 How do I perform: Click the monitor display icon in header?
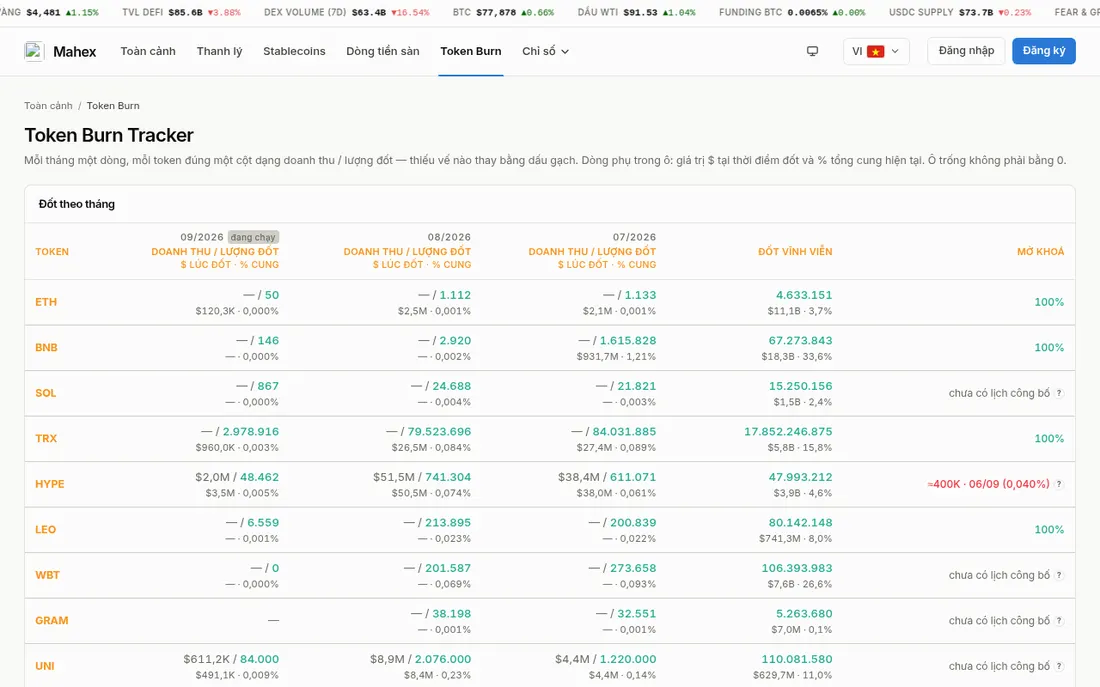812,51
